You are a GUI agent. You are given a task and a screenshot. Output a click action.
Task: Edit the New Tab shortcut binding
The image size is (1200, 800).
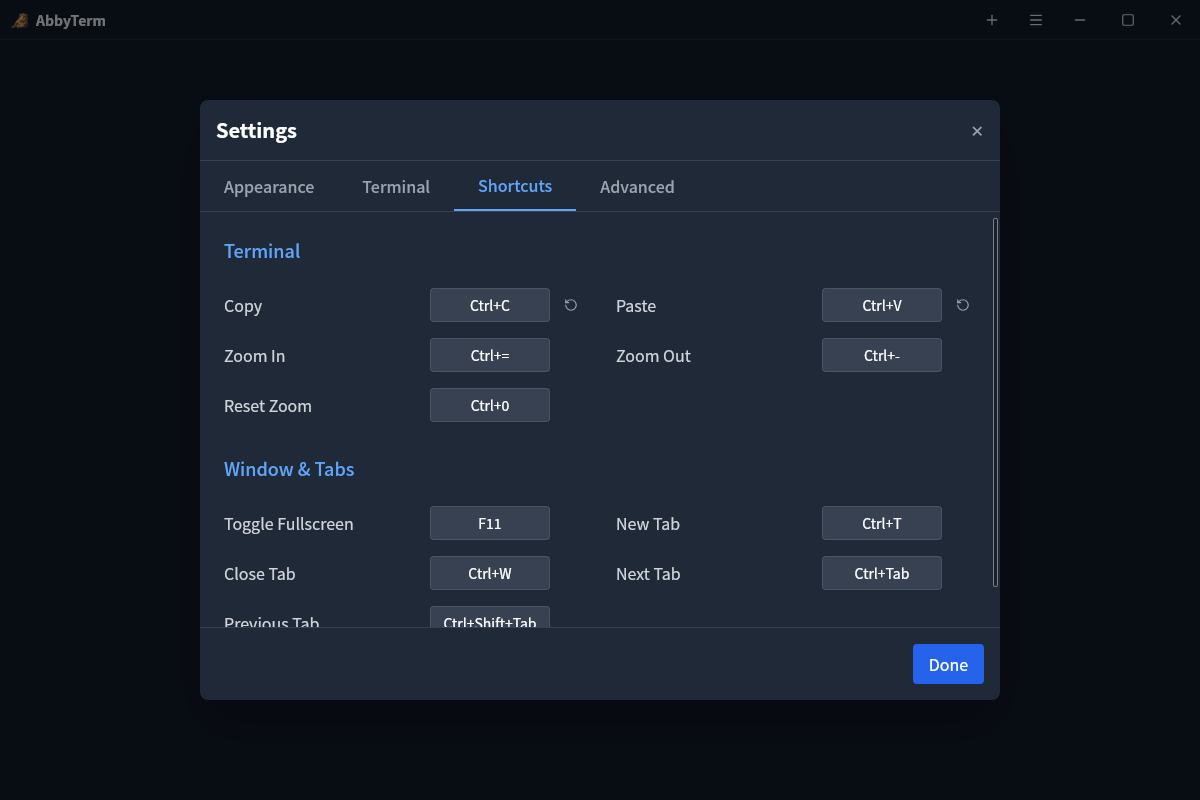click(x=881, y=523)
